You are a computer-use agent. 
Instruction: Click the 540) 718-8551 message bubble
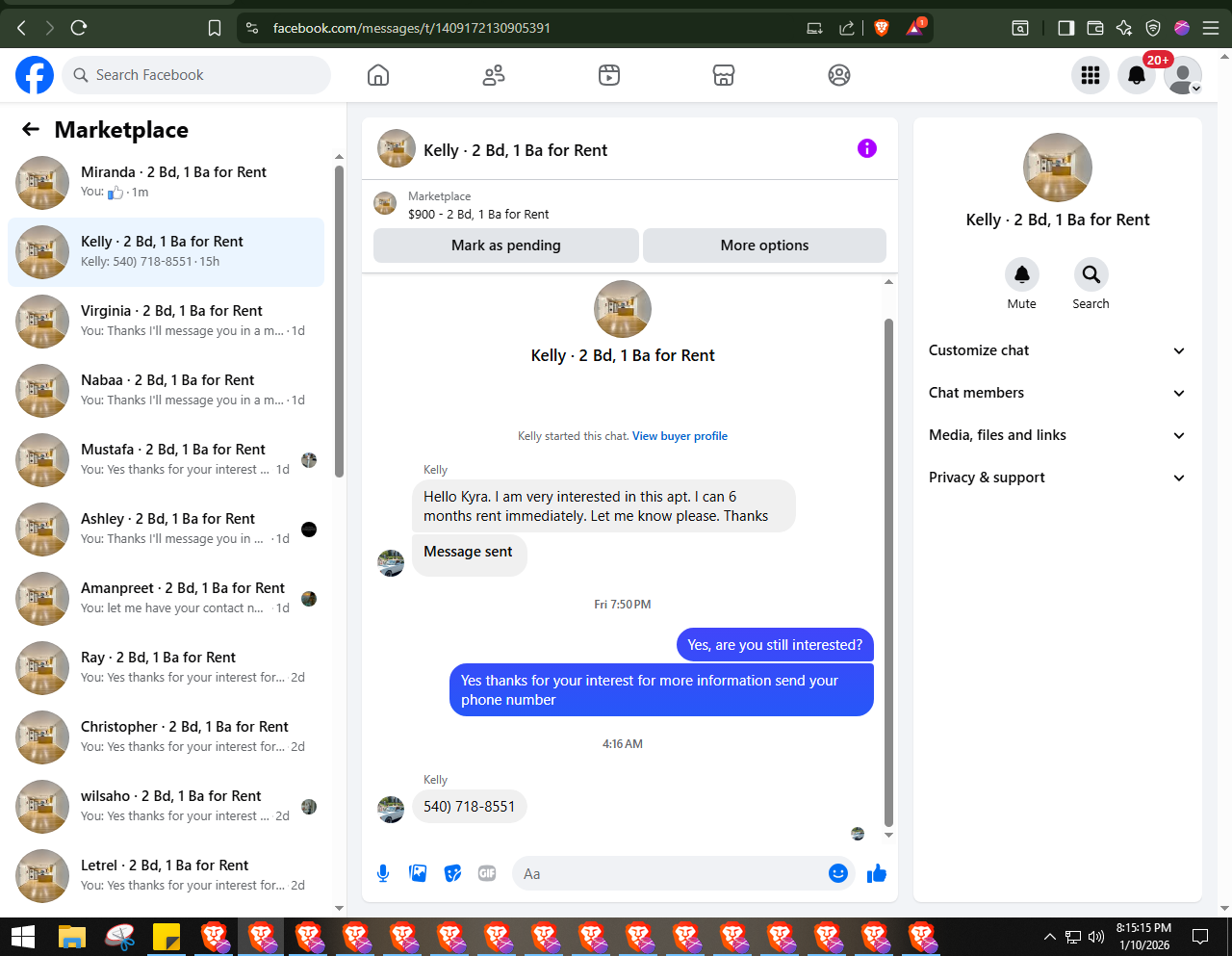(470, 807)
